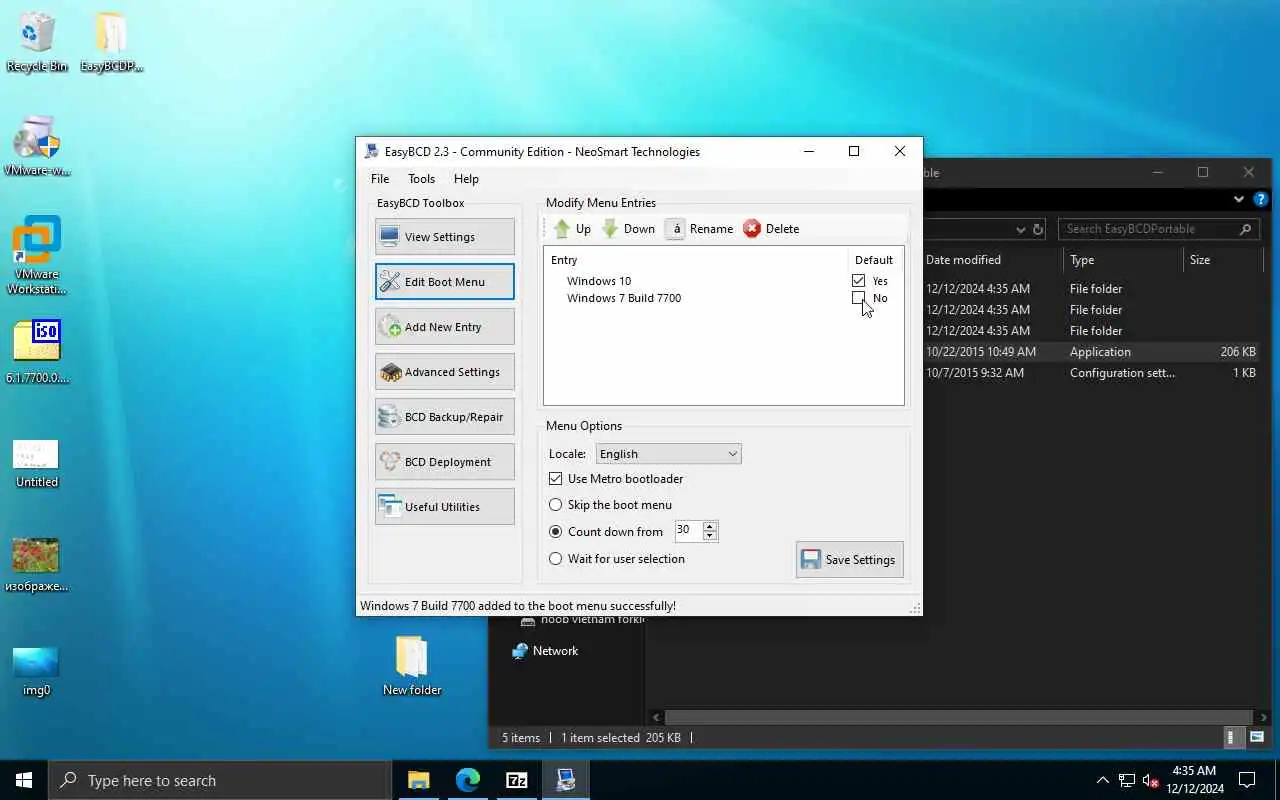Open the muted volume tray icon
The image size is (1280, 800).
coord(1151,780)
